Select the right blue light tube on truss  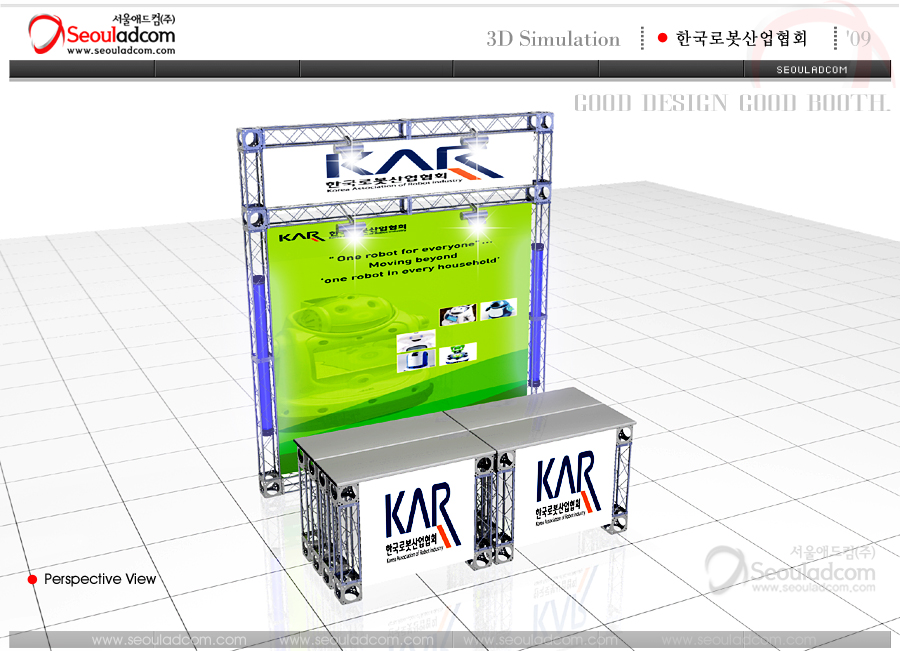click(x=539, y=289)
